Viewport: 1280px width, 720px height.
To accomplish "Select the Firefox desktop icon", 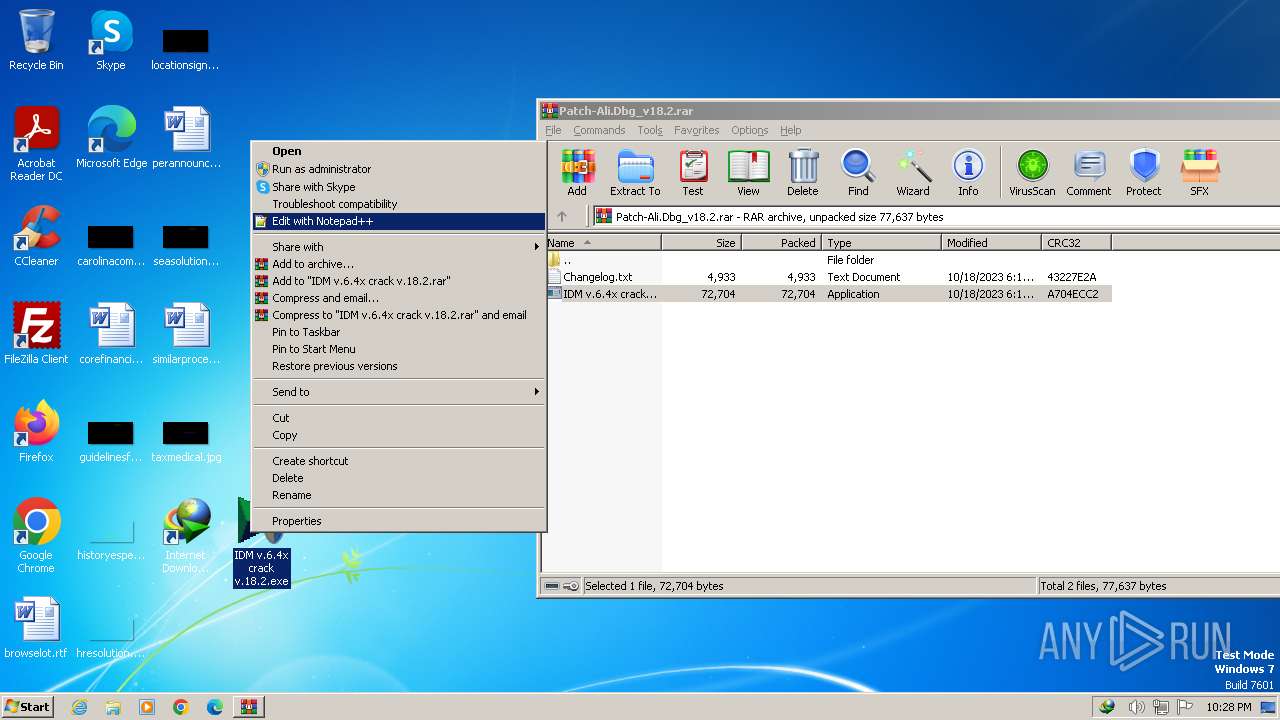I will (36, 431).
